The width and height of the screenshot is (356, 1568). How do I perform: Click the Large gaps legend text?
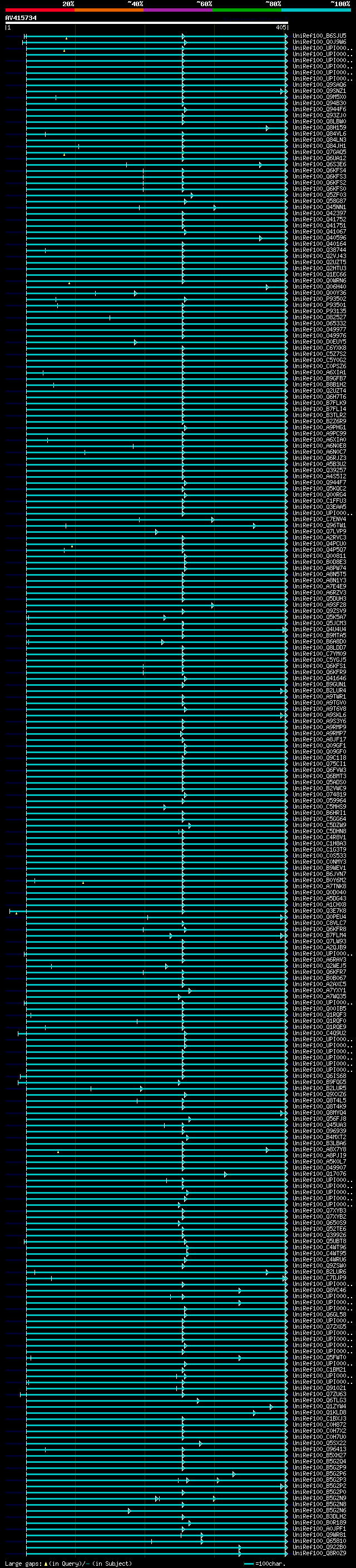(x=67, y=1563)
